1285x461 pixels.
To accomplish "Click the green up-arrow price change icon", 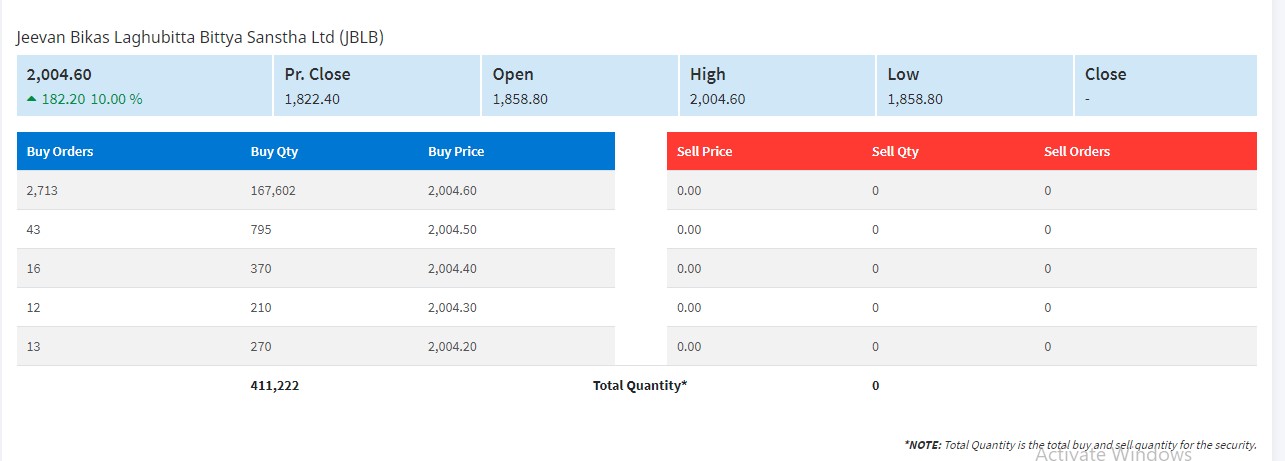I will click(32, 99).
